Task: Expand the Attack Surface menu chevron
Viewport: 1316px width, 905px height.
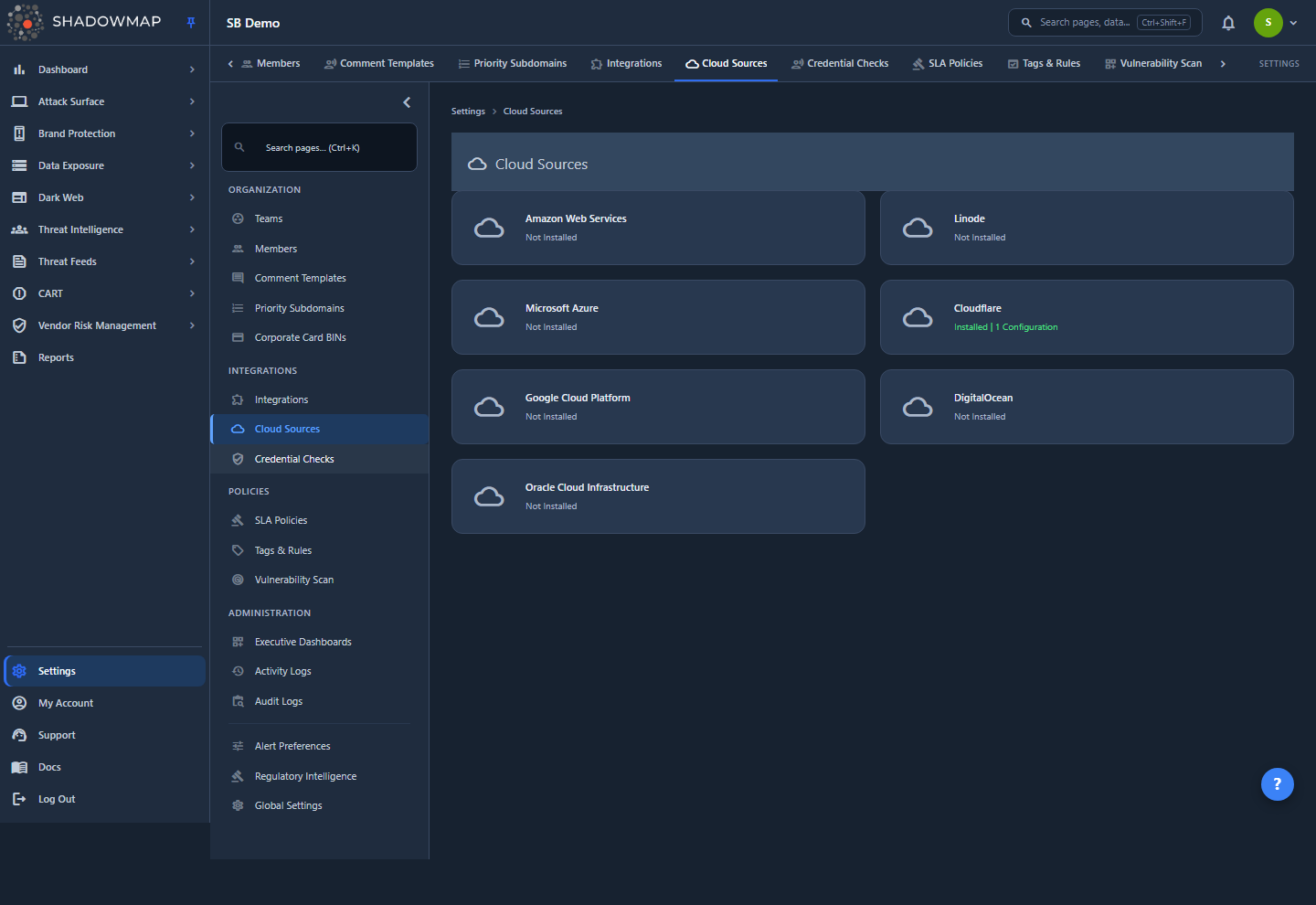Action: 192,101
